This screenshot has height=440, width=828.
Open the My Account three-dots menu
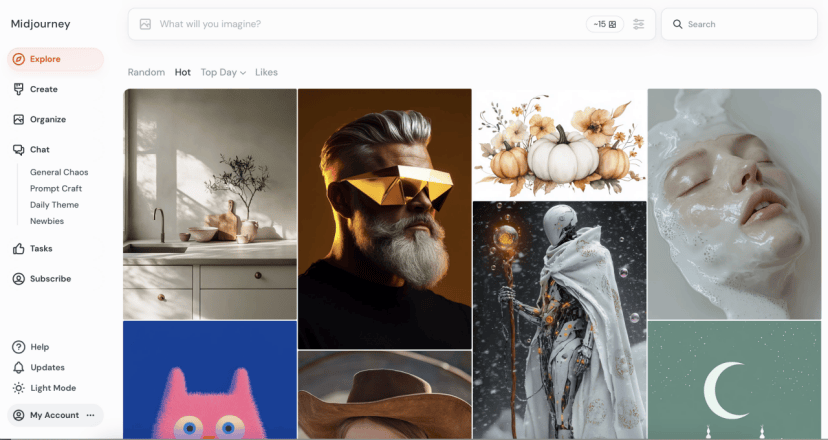tap(91, 415)
